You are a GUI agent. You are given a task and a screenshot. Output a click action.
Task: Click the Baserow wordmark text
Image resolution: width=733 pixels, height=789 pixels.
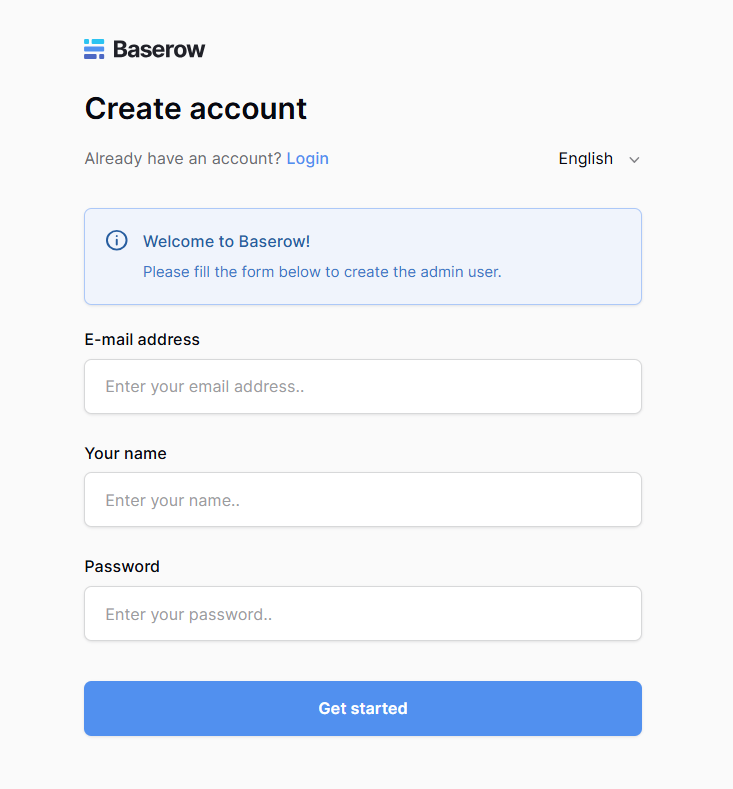click(159, 49)
